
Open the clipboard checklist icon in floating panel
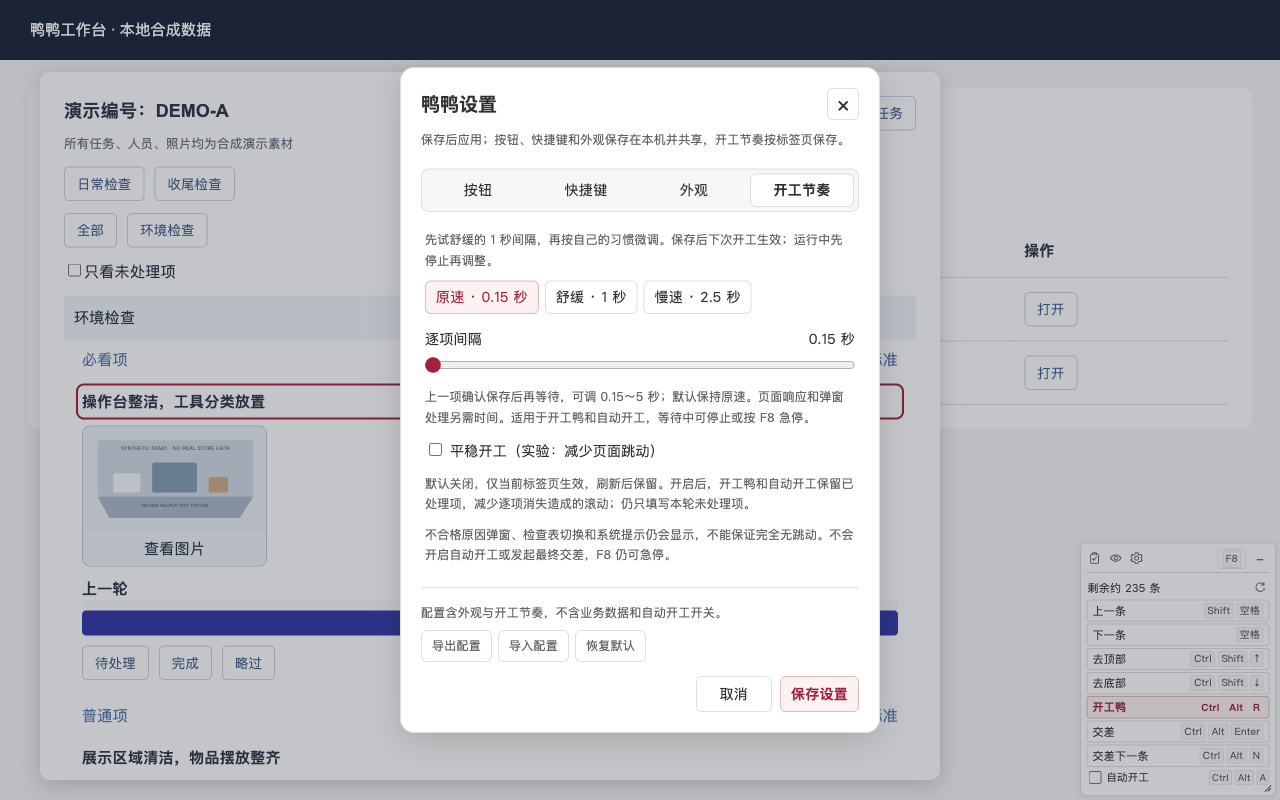coord(1095,558)
